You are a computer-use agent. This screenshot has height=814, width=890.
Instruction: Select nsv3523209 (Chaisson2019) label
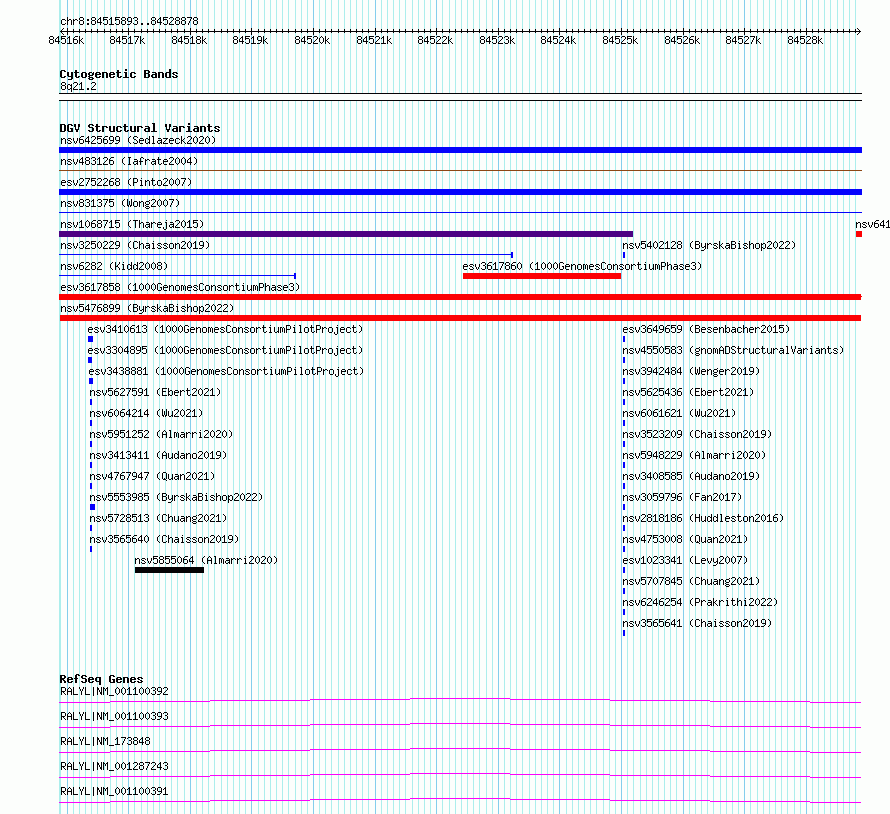click(x=697, y=434)
